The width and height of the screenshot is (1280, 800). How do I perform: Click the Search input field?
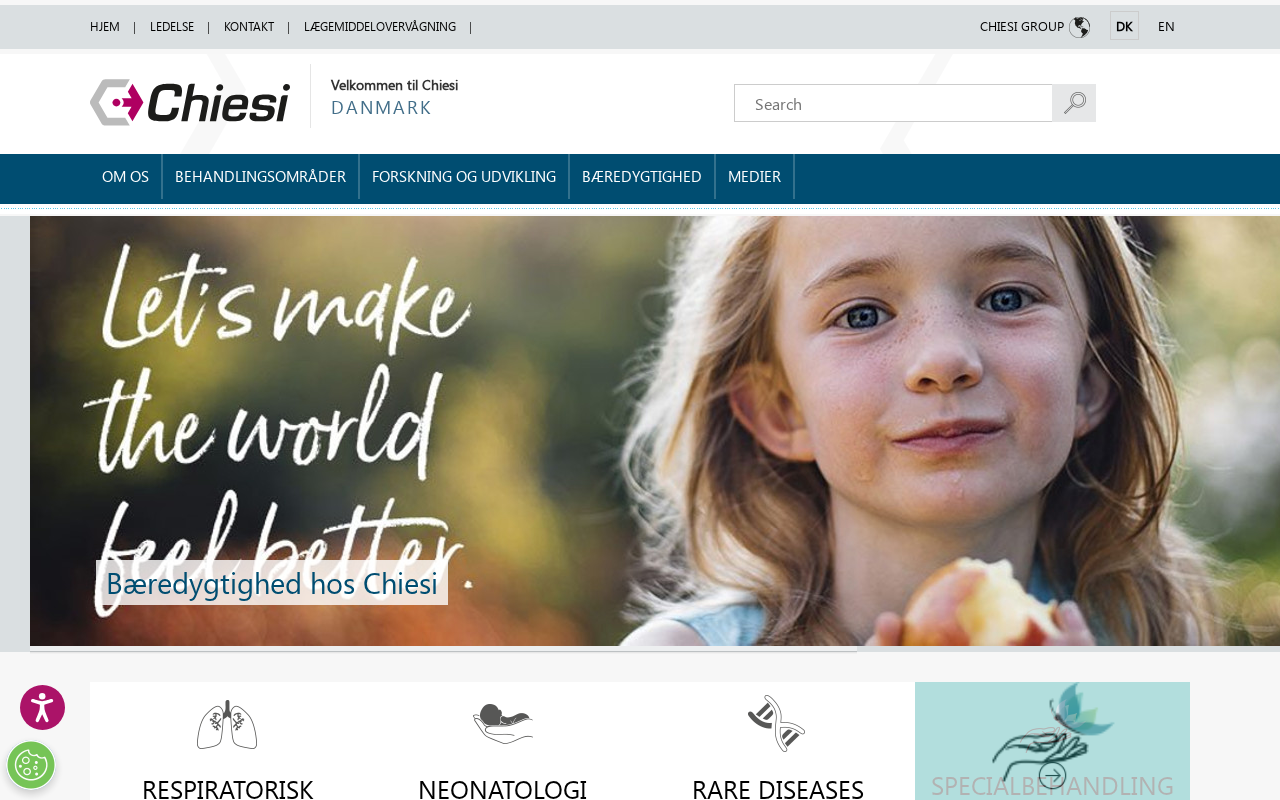point(893,103)
